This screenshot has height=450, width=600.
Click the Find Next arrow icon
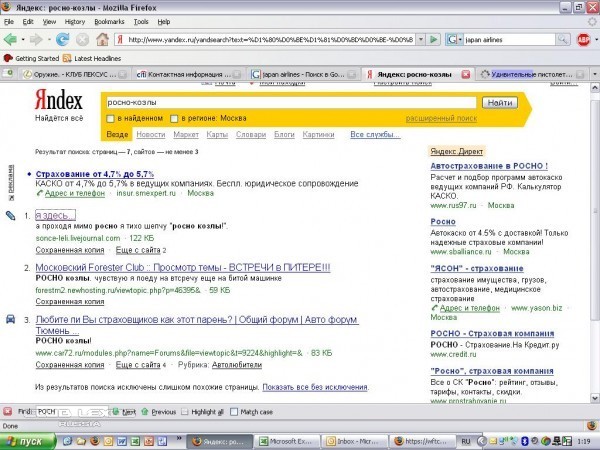point(114,411)
